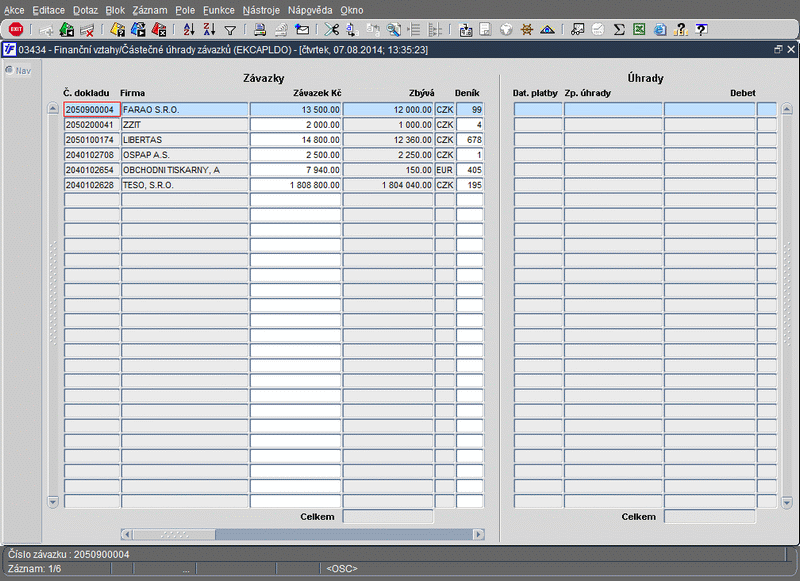This screenshot has width=800, height=581.
Task: Click the scissors cut icon
Action: point(332,30)
